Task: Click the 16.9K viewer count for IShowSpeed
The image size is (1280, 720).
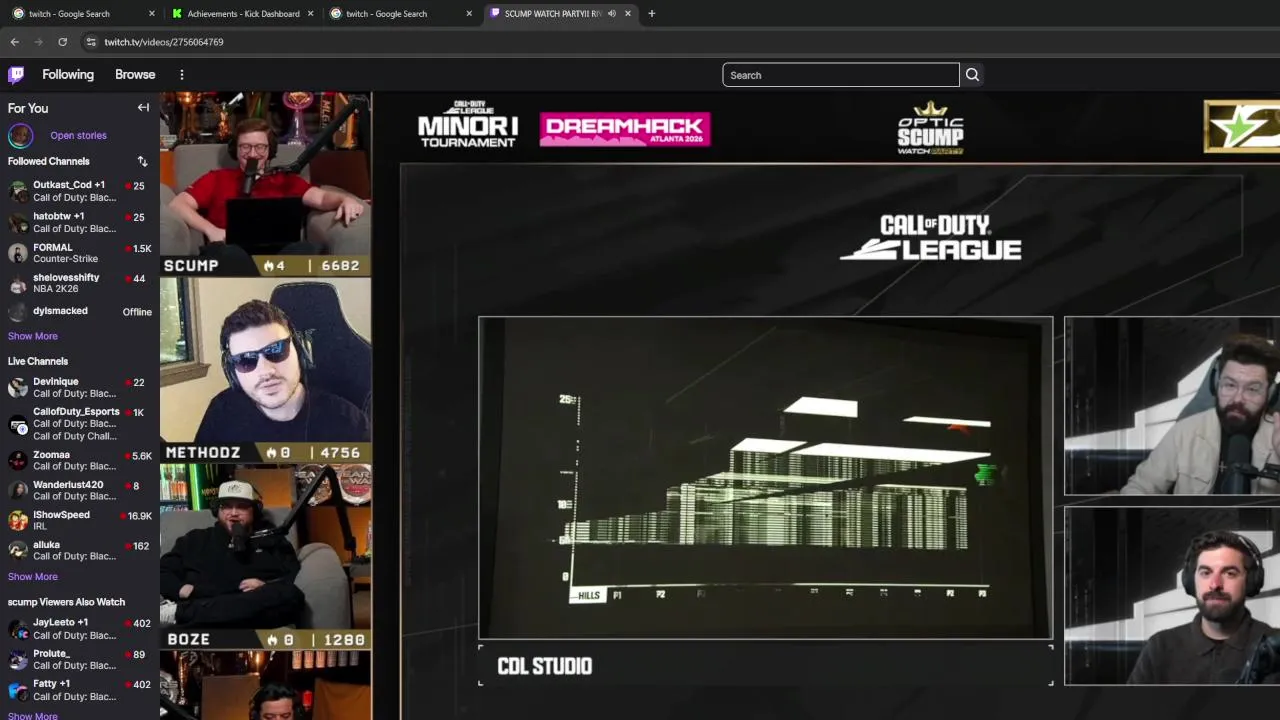Action: [x=139, y=516]
